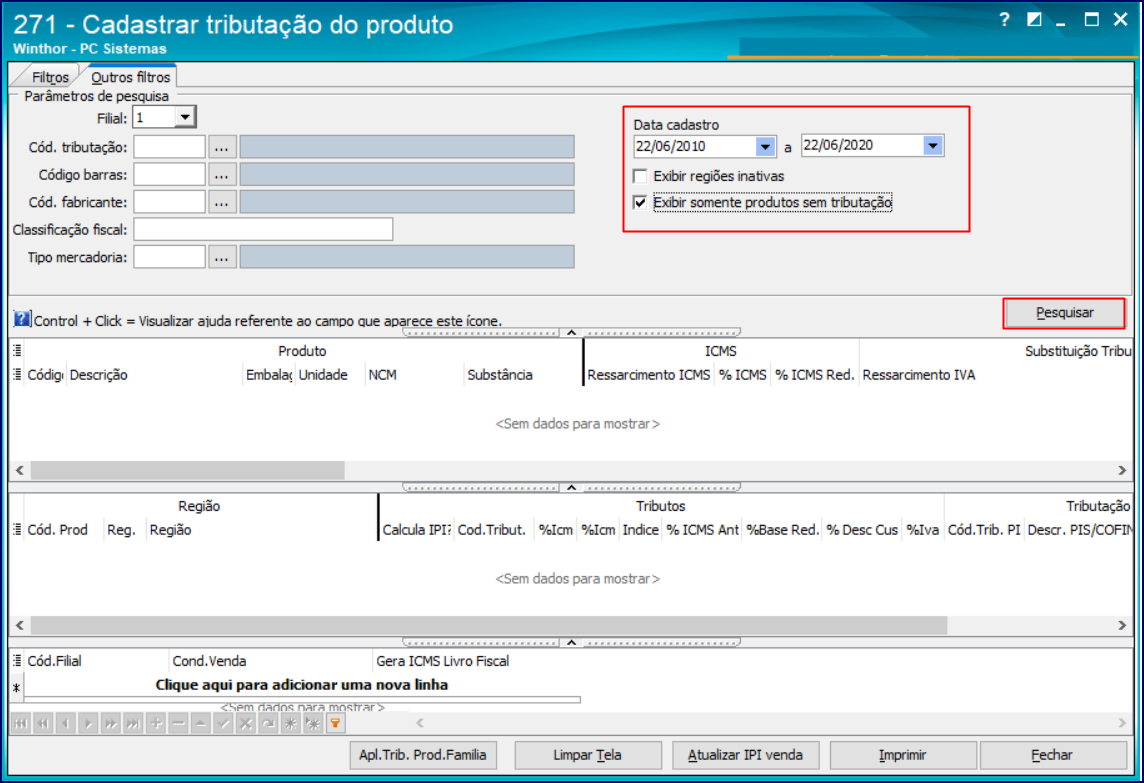
Task: Click the contrast toggle icon in title bar
Action: tap(1034, 20)
